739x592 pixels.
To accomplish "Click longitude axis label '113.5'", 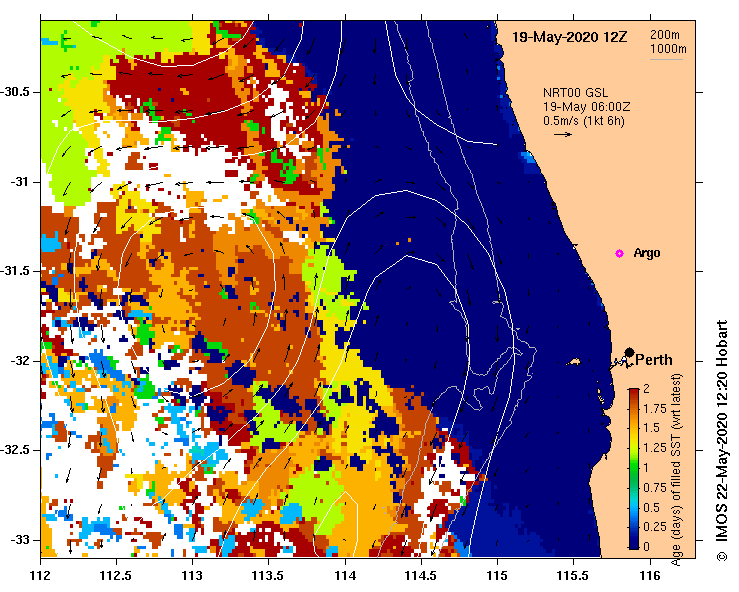I will click(269, 576).
